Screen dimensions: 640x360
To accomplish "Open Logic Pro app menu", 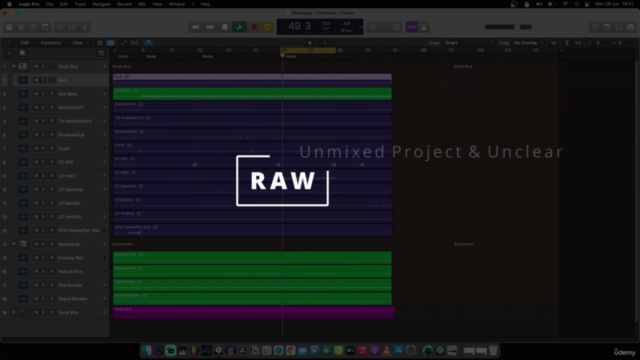I will [x=29, y=4].
